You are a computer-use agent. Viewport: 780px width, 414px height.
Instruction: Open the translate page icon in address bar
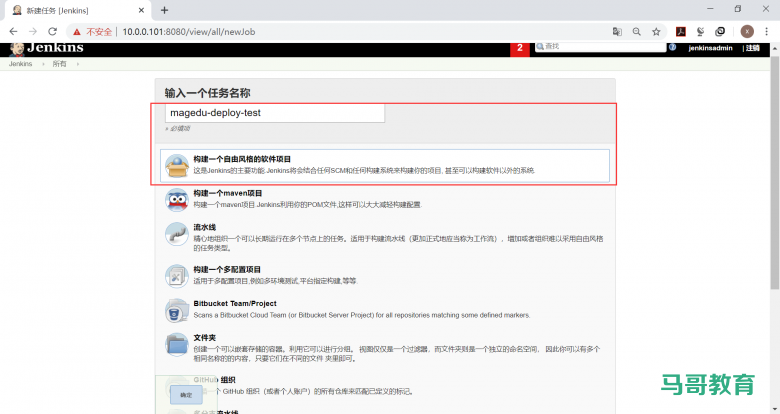(617, 32)
